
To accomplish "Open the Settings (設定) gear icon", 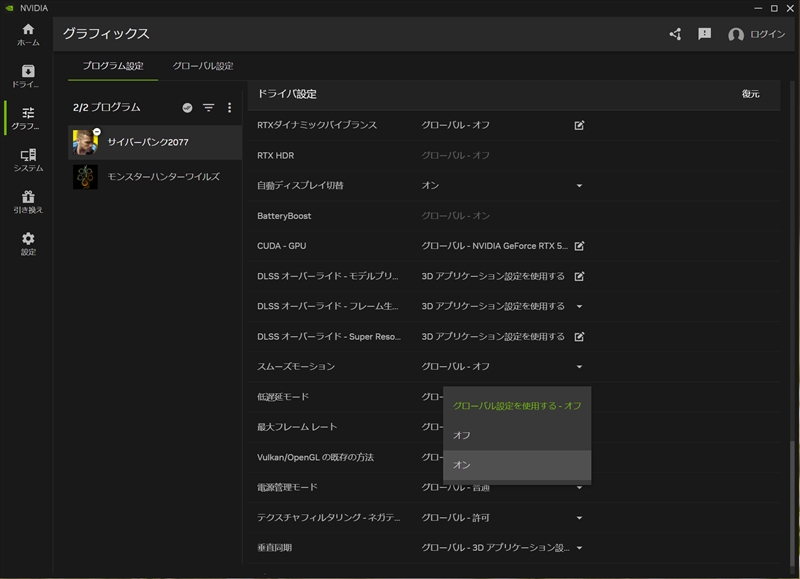I will [x=28, y=239].
